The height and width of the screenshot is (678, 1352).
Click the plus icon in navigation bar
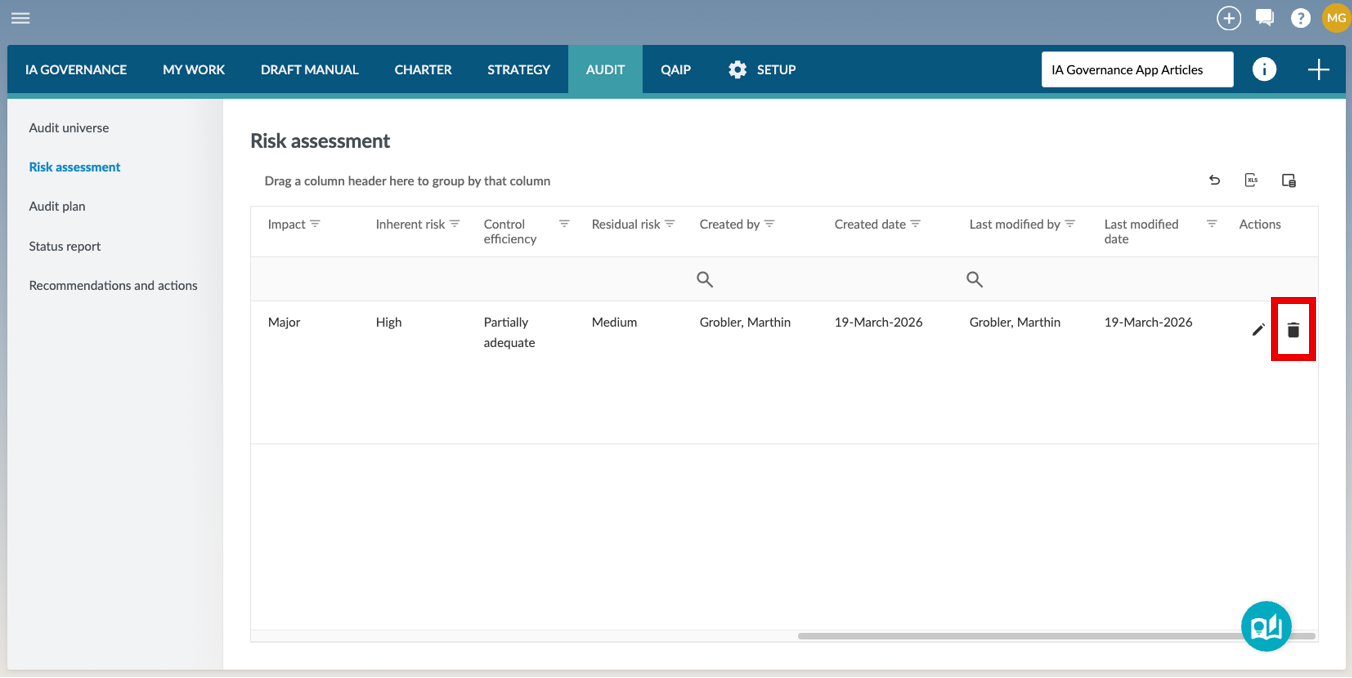1318,69
